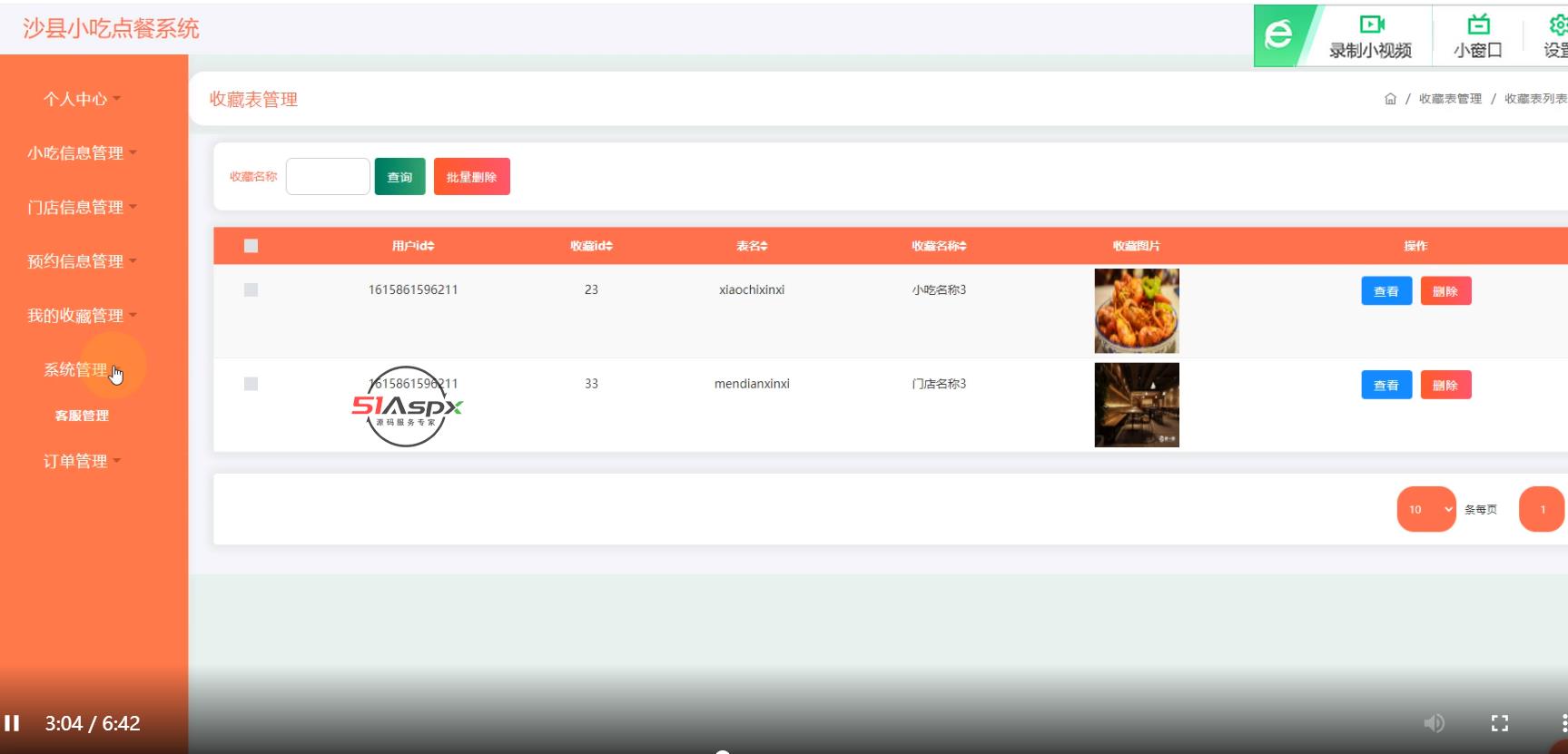Click the 收藏图片 column header
This screenshot has height=754, width=1568.
click(1137, 246)
